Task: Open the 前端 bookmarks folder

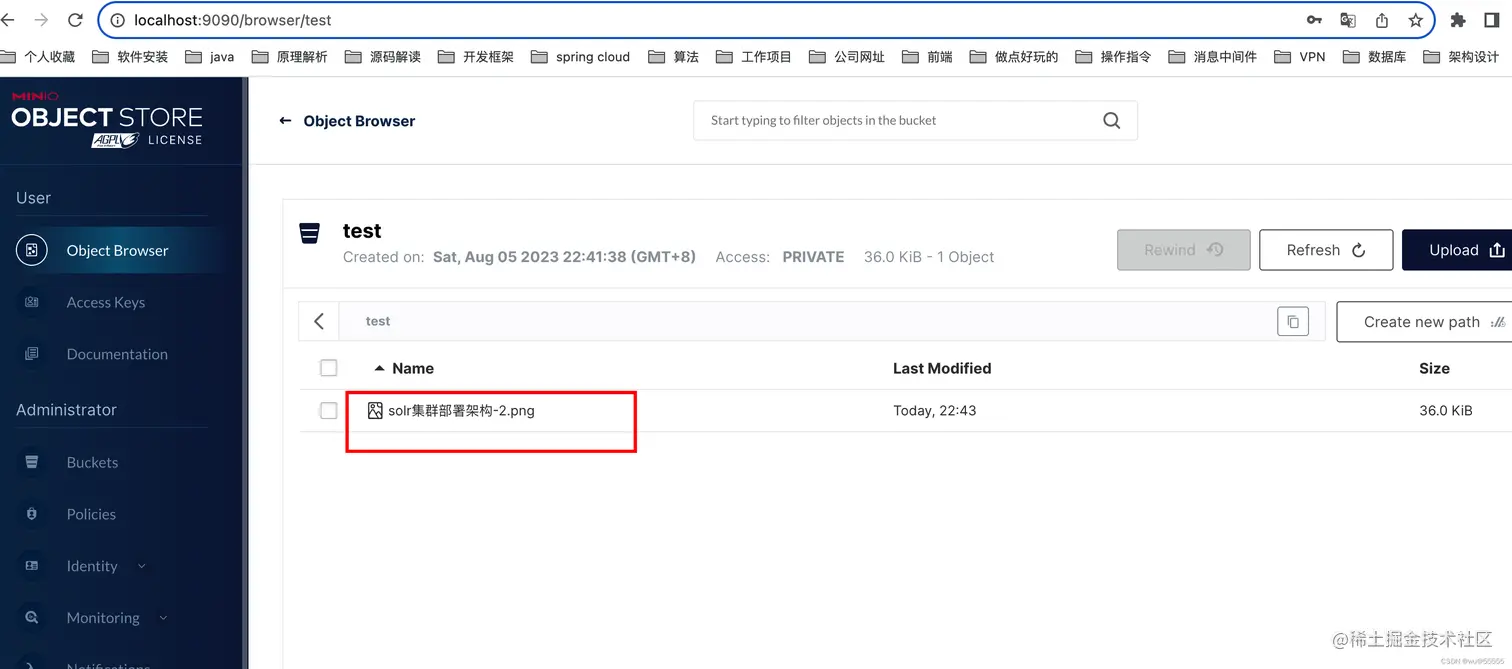Action: tap(927, 57)
